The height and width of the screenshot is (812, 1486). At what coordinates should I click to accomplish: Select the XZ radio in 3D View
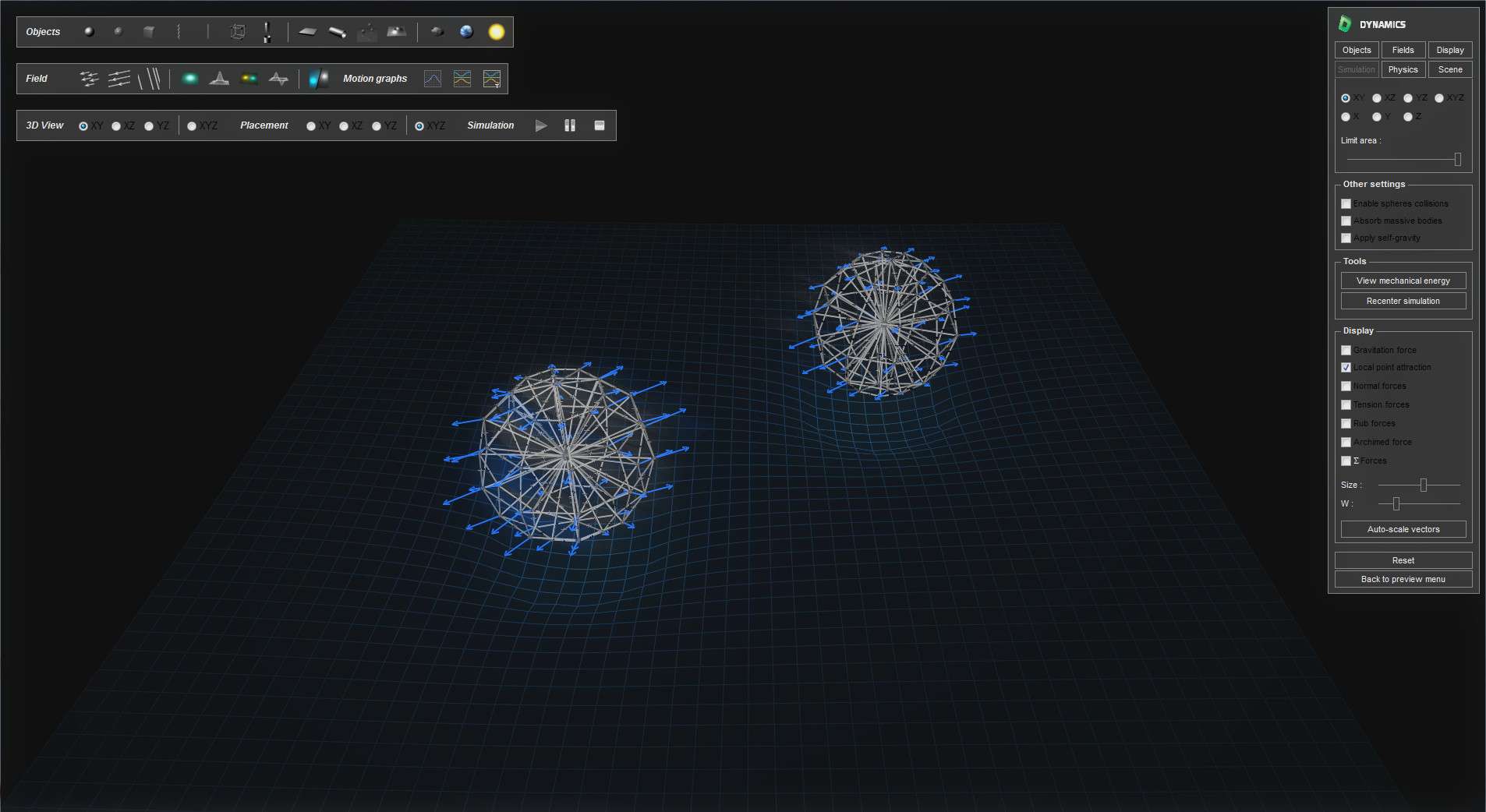pyautogui.click(x=116, y=125)
